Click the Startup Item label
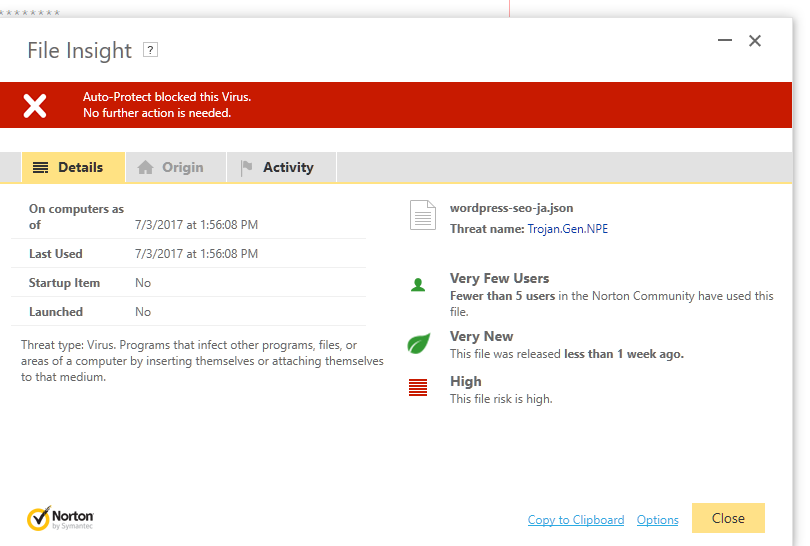Viewport: 810px width, 546px height. pos(65,283)
